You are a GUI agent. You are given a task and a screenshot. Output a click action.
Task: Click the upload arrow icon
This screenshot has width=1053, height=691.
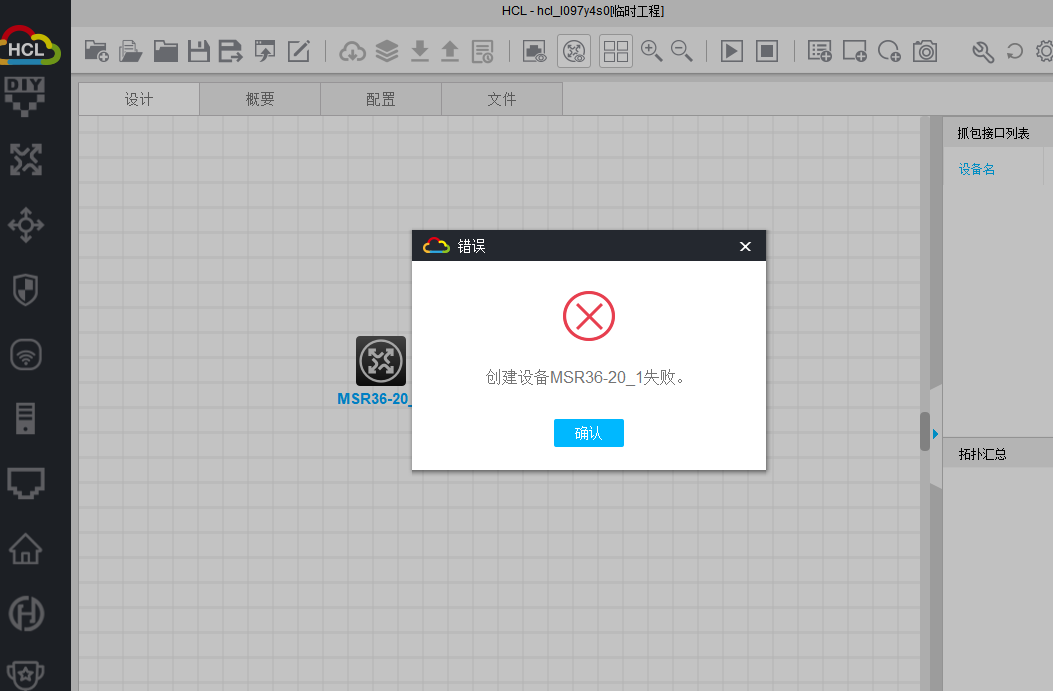pos(450,51)
